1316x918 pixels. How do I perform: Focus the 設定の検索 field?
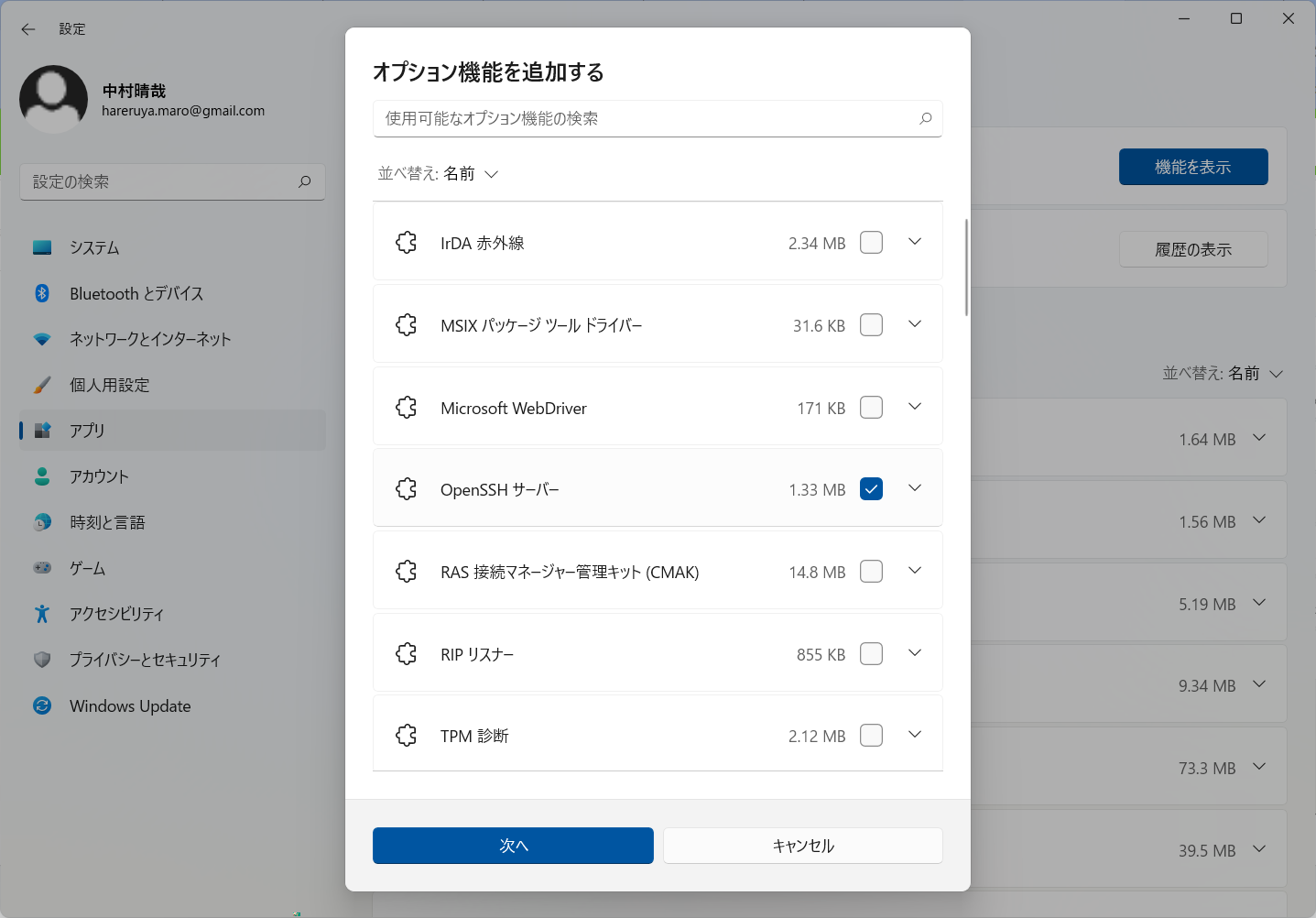[x=173, y=182]
